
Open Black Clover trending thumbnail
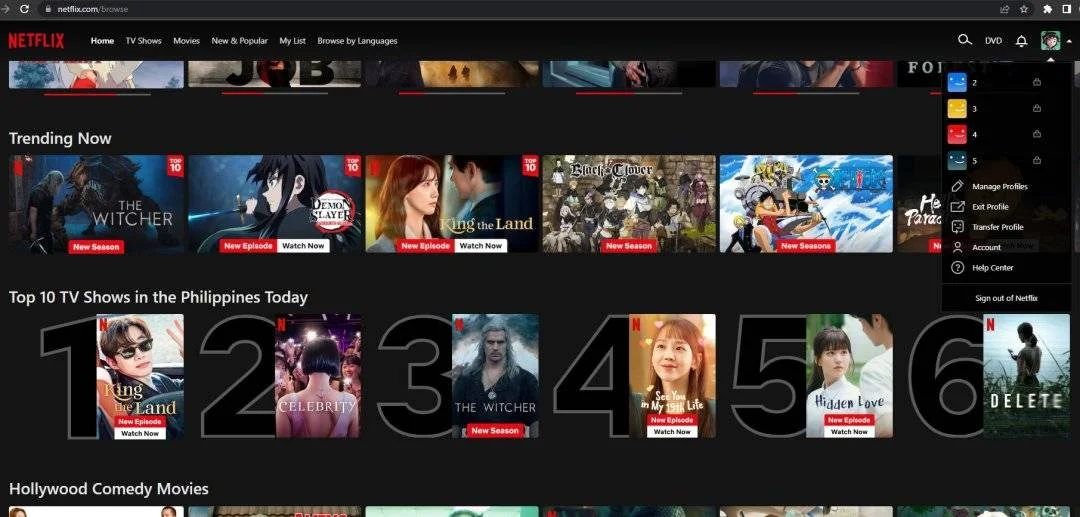coord(629,204)
